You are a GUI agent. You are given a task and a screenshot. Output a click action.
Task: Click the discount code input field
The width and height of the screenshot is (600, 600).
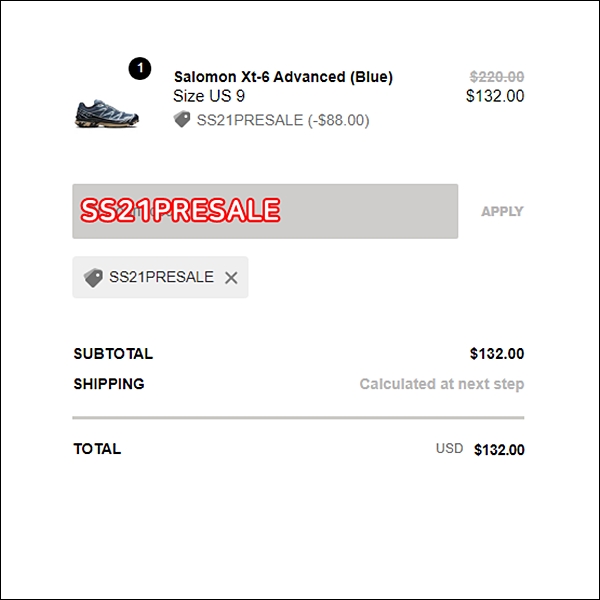[265, 211]
